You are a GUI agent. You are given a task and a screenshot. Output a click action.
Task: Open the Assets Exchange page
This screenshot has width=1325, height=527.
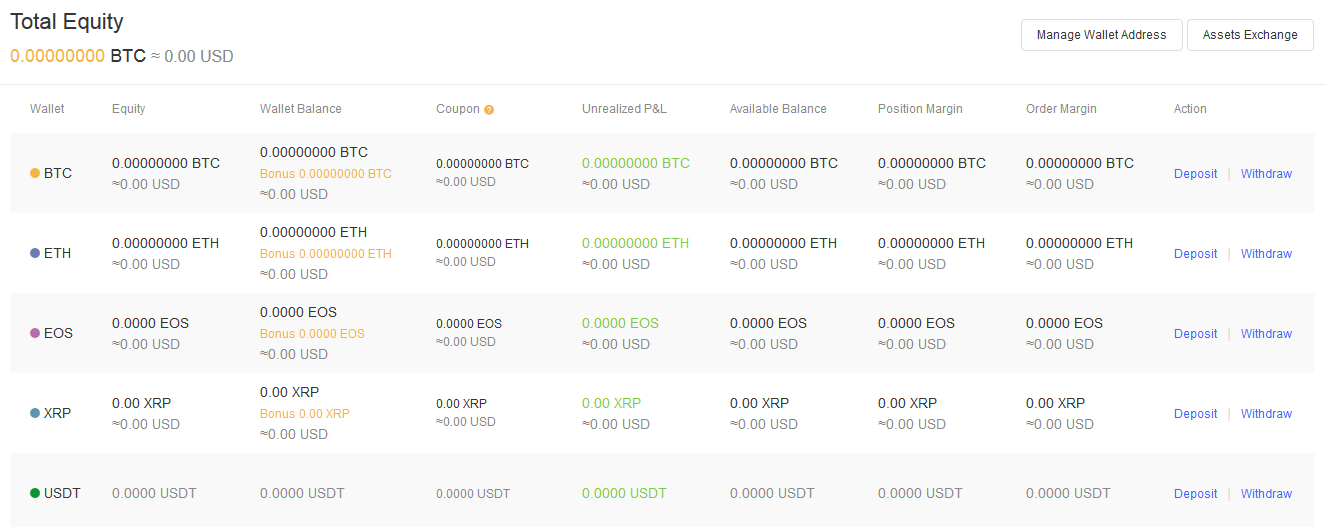1250,35
